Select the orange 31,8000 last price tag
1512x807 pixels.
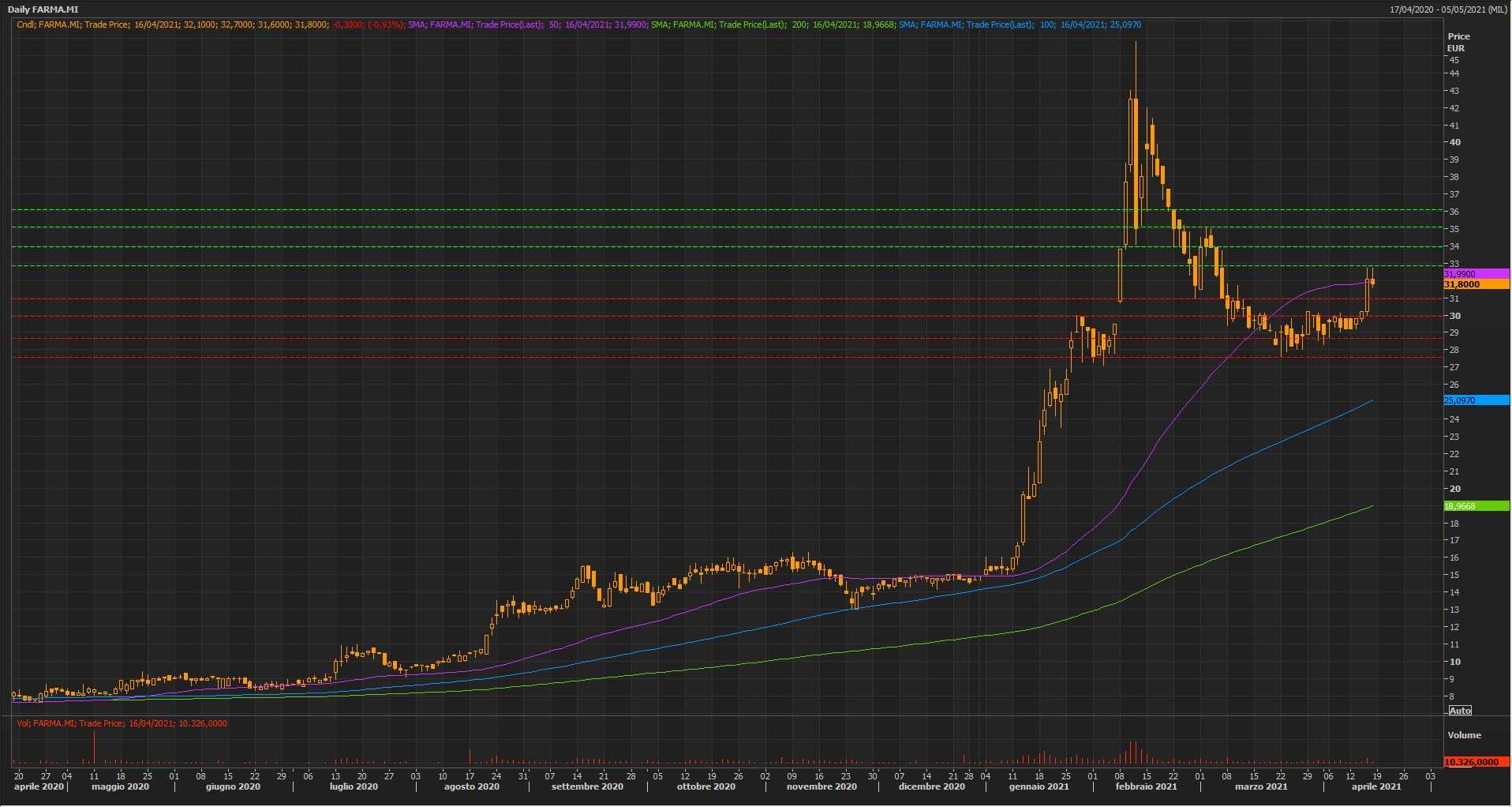tap(1475, 284)
